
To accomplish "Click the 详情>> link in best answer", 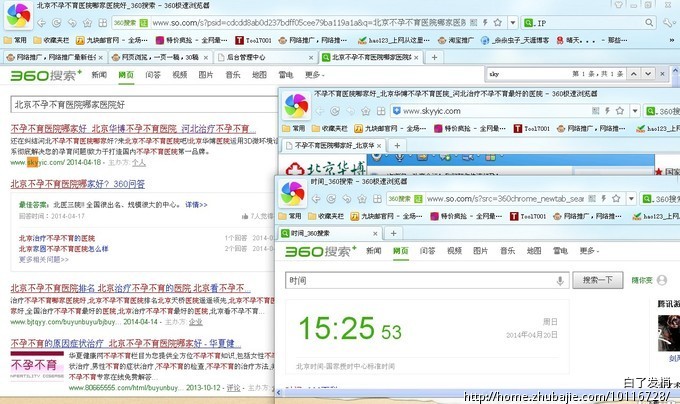I will point(196,205).
